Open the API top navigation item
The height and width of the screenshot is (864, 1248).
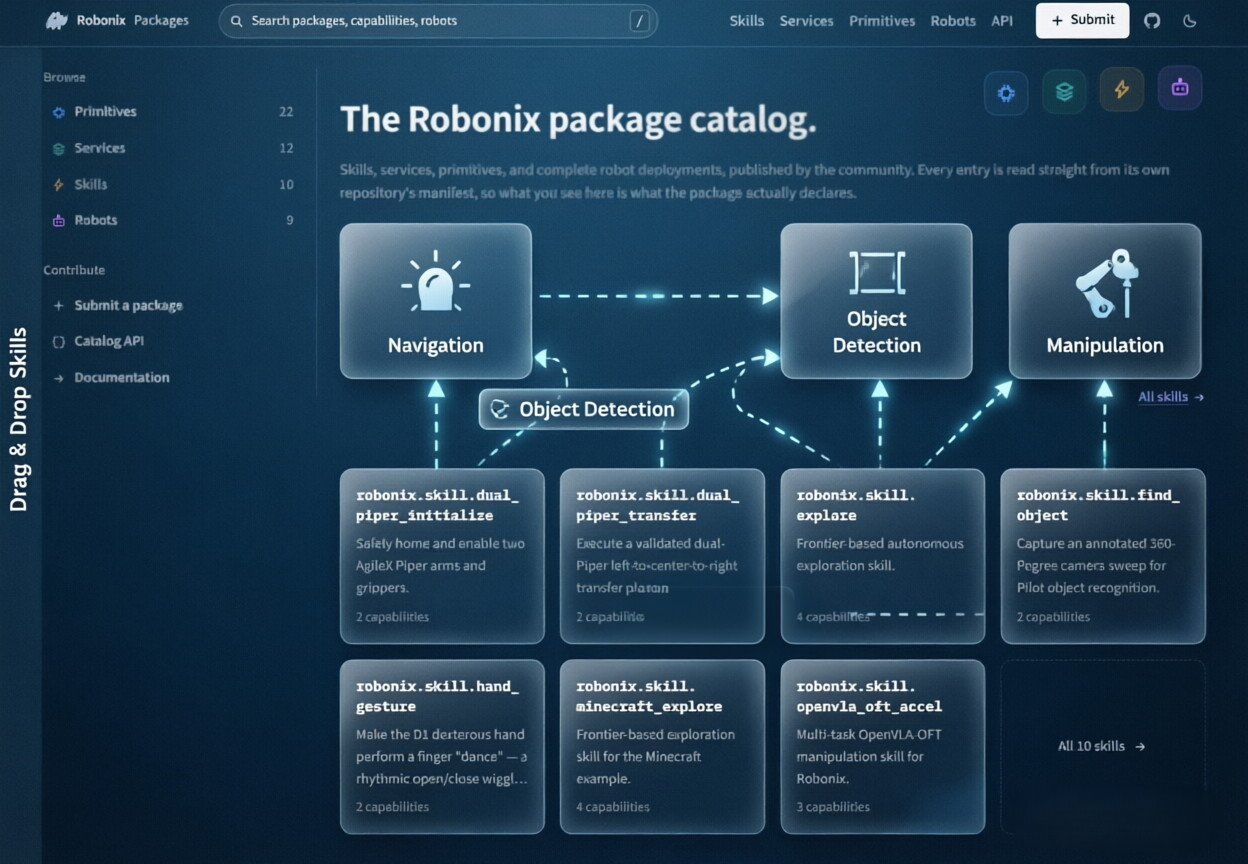[x=1002, y=20]
